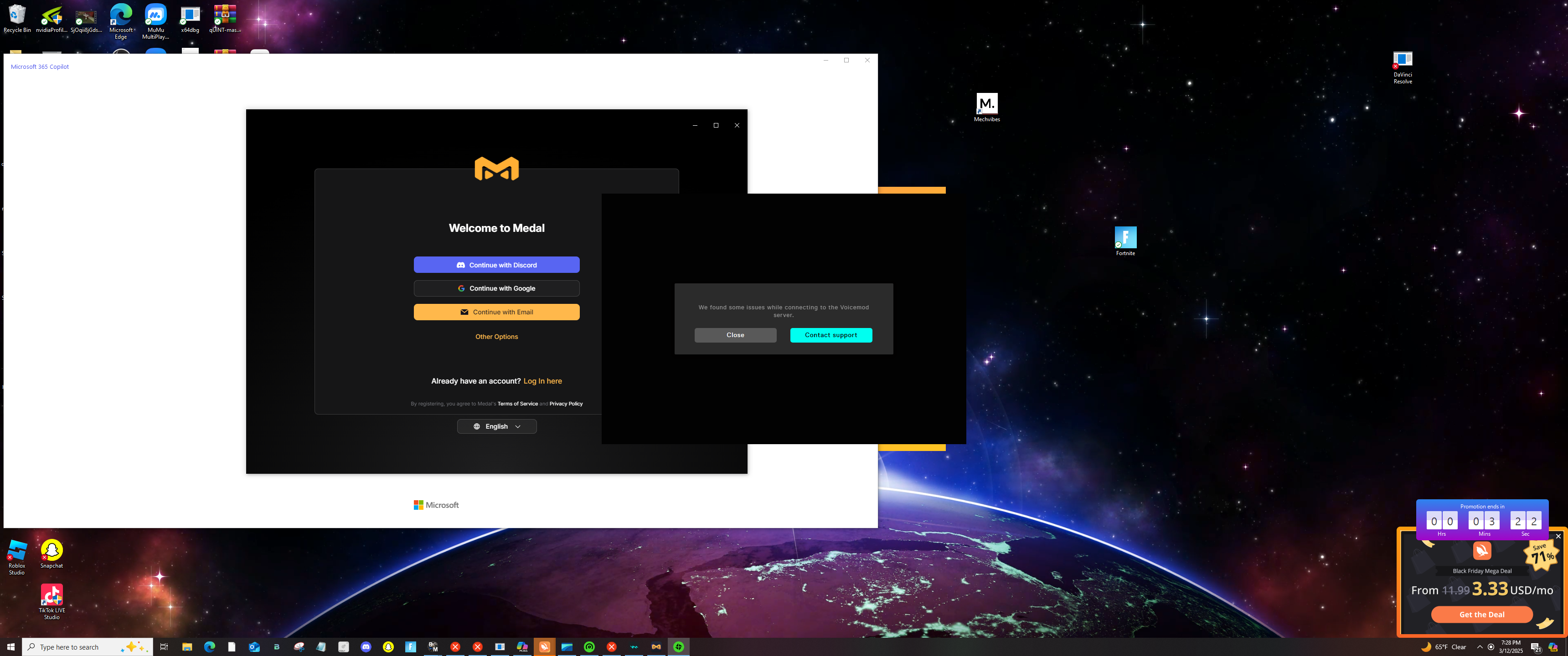The width and height of the screenshot is (1568, 656).
Task: Click Get the Deal in the promotion popup
Action: 1481,615
